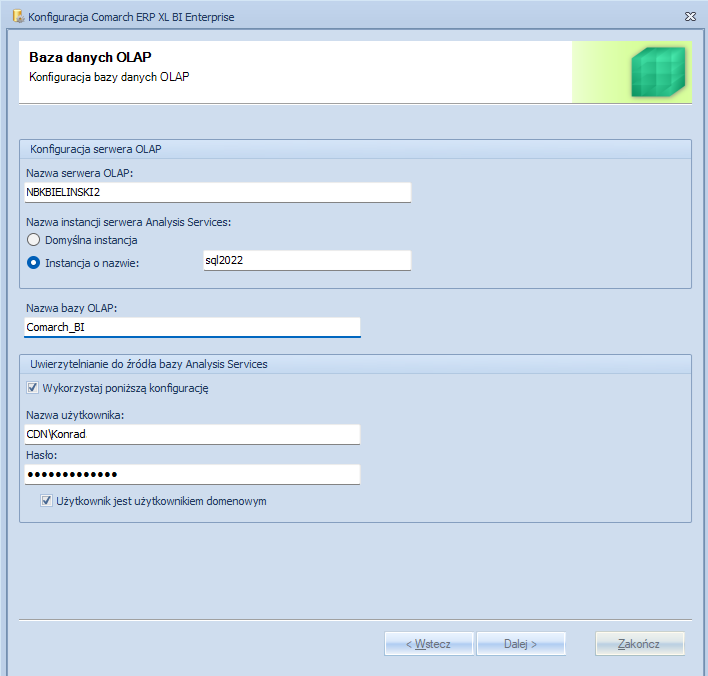
Task: Click the Konfiguracja bazy danych OLAP subtitle
Action: tap(109, 77)
